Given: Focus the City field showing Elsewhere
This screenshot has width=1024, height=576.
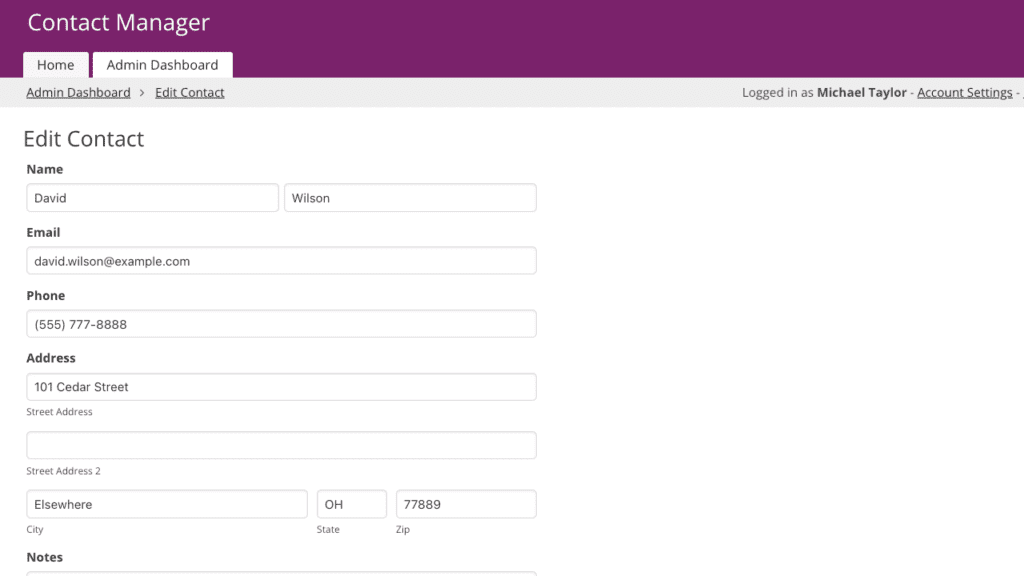Looking at the screenshot, I should click(x=167, y=504).
